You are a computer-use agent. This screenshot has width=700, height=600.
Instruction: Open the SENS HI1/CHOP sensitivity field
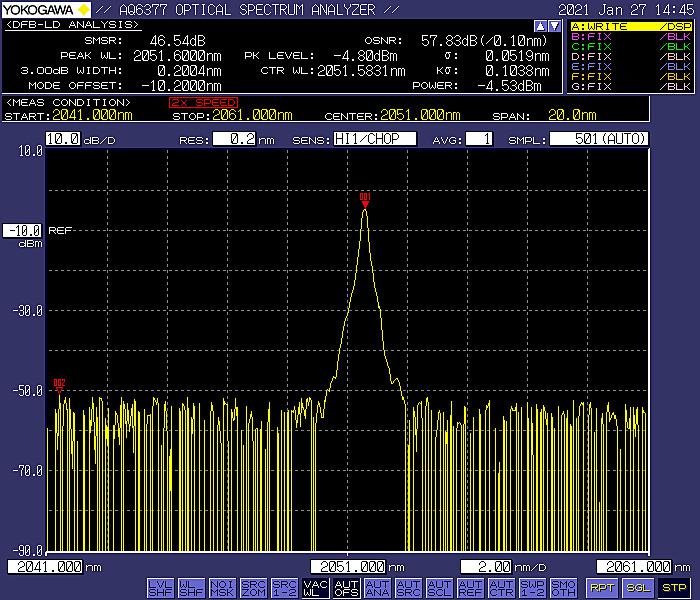tap(375, 139)
